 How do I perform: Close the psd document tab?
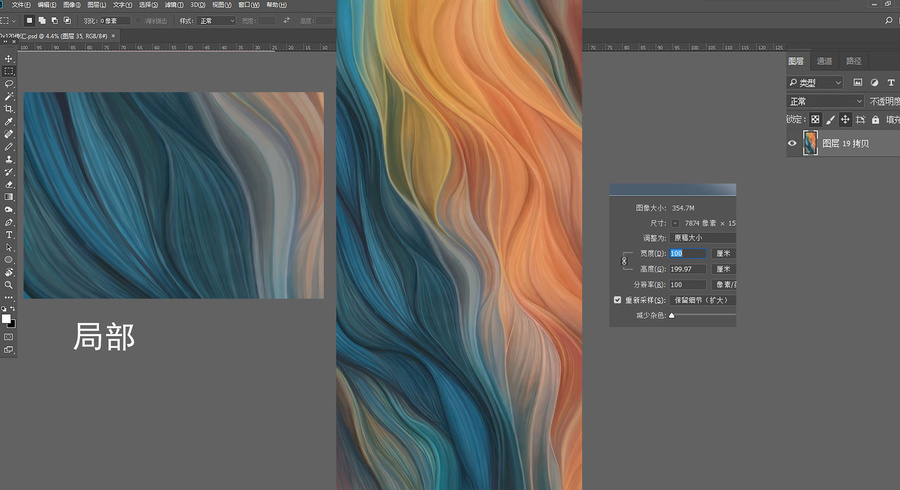click(x=113, y=36)
